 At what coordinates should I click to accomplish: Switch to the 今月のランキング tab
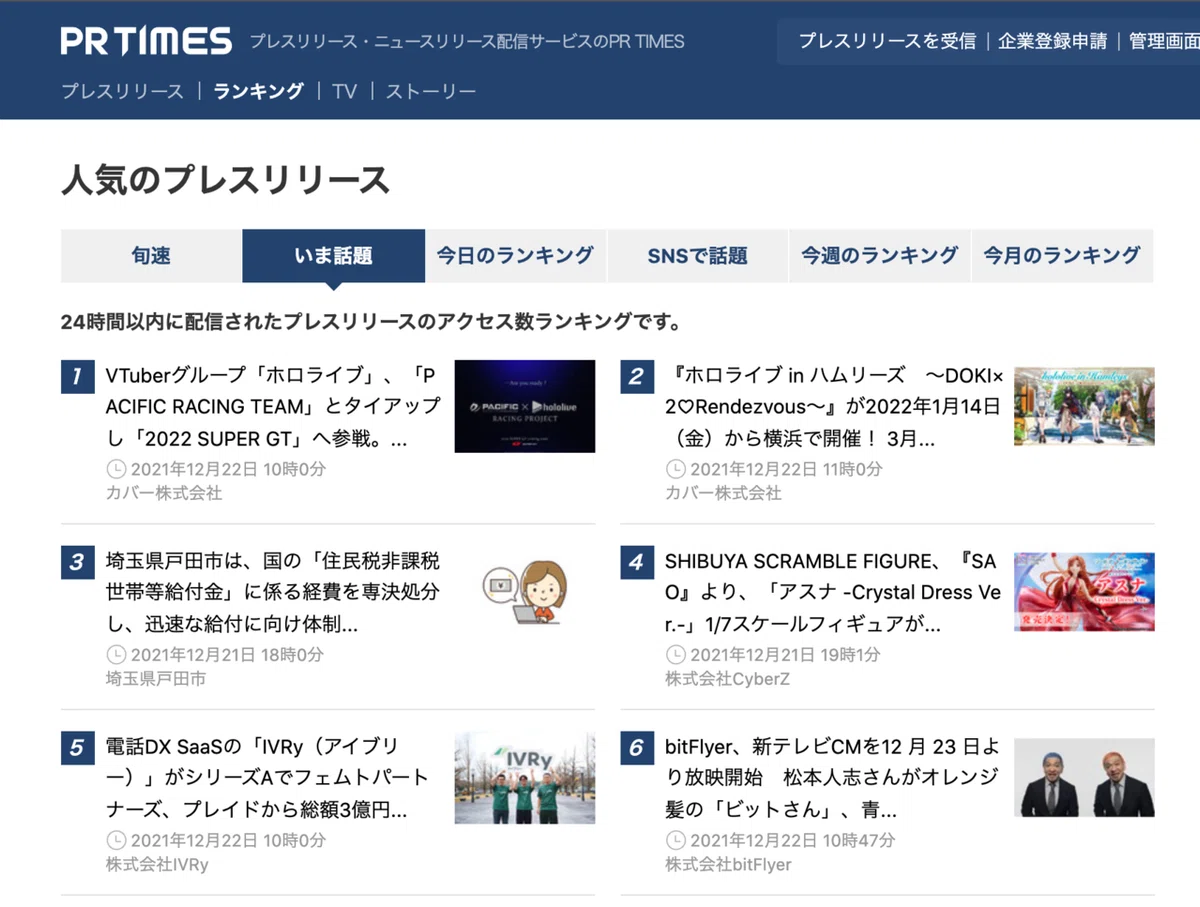click(x=1061, y=256)
